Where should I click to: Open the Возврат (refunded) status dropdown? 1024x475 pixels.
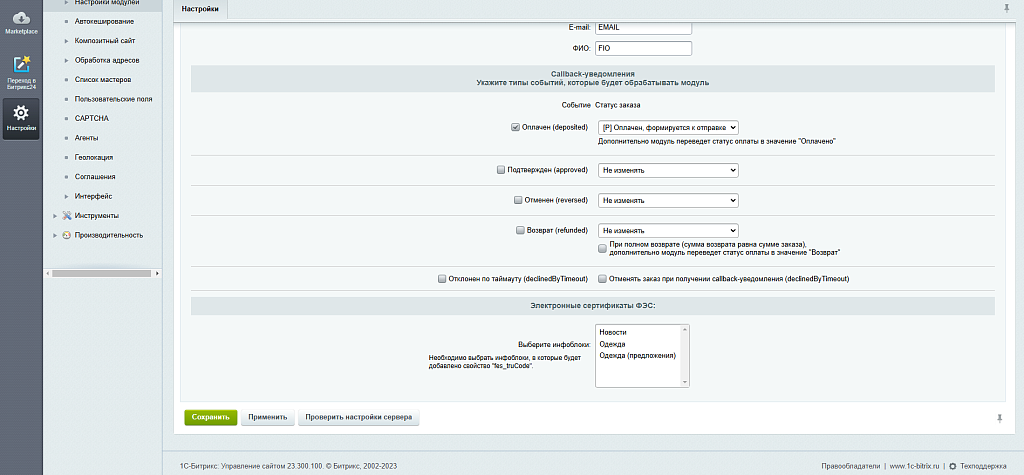tap(668, 230)
